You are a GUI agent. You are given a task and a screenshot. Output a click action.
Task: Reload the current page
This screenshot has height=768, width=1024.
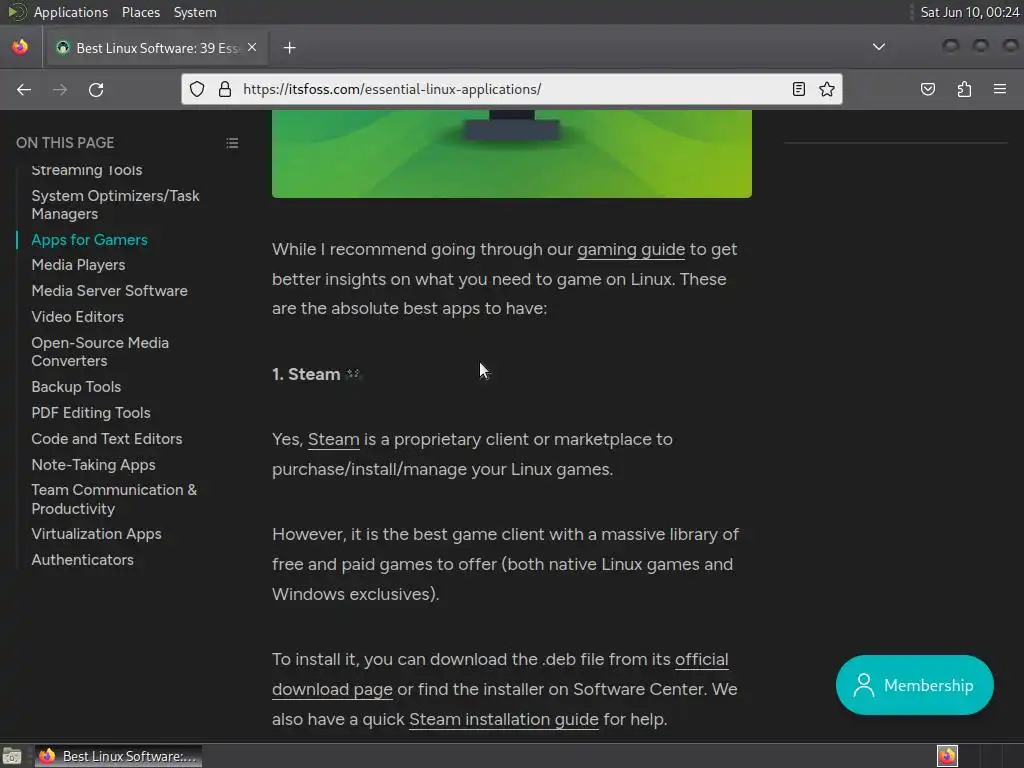point(96,89)
